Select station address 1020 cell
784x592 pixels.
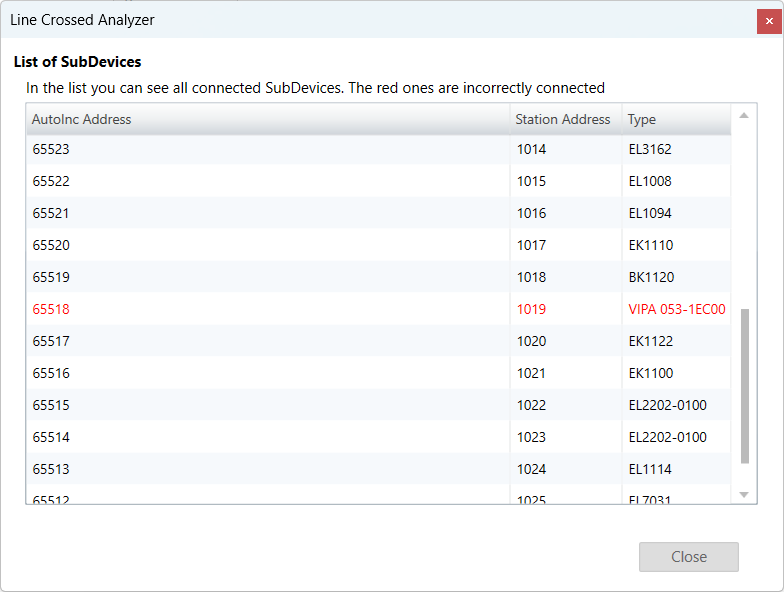click(x=532, y=341)
